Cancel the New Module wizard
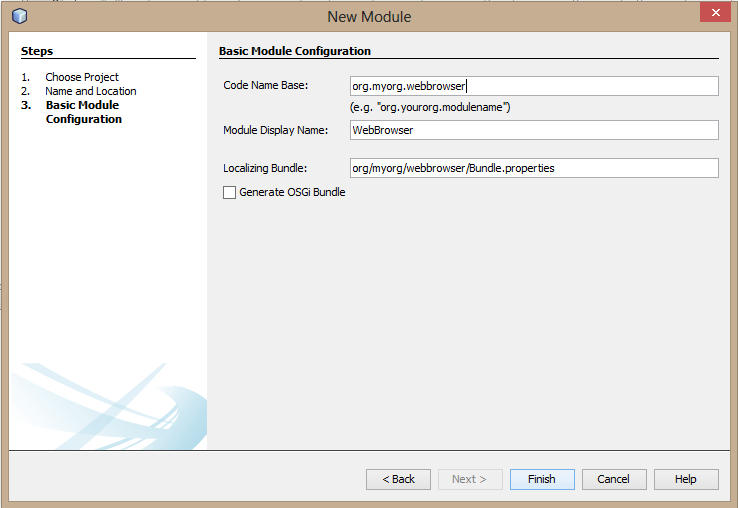 click(x=614, y=479)
